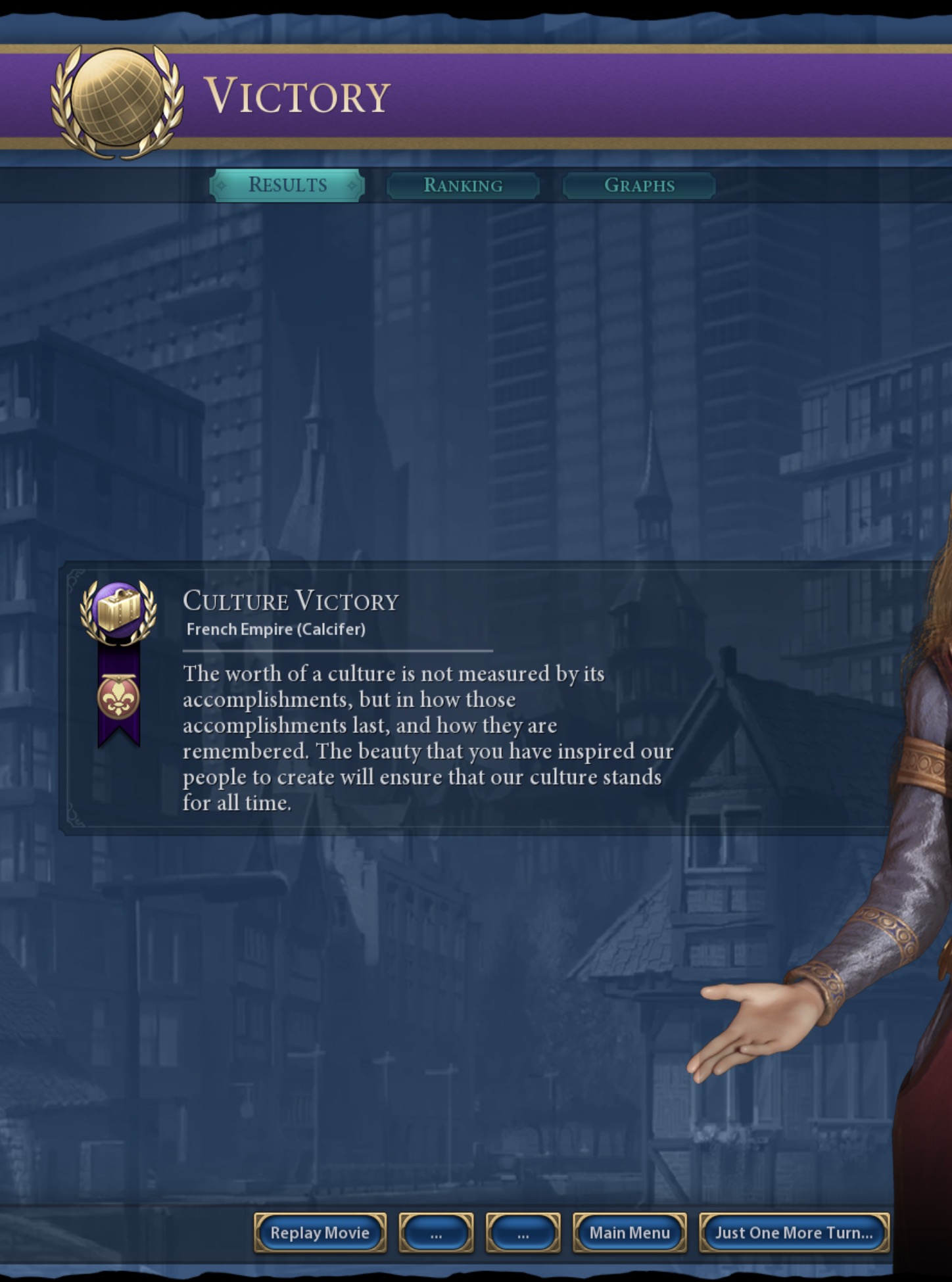Image resolution: width=952 pixels, height=1282 pixels.
Task: Click the French fleur-de-lis civilization emblem
Action: [118, 697]
